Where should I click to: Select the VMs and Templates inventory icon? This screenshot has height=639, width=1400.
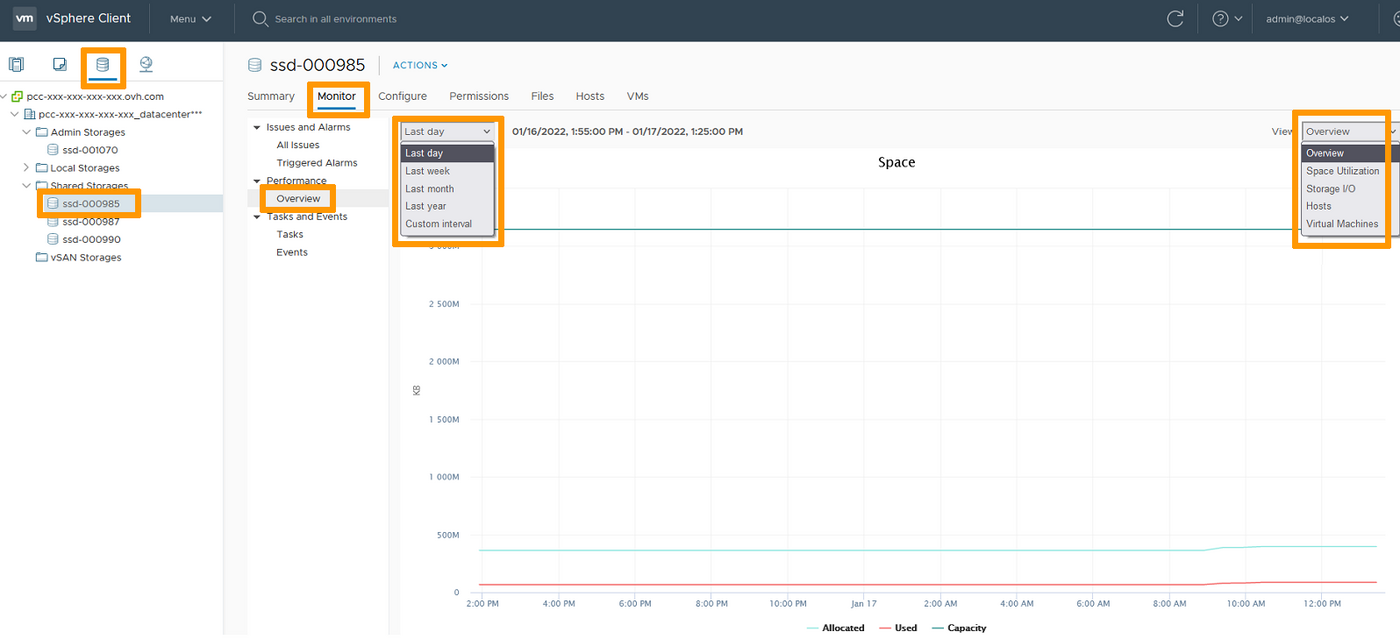pyautogui.click(x=59, y=63)
